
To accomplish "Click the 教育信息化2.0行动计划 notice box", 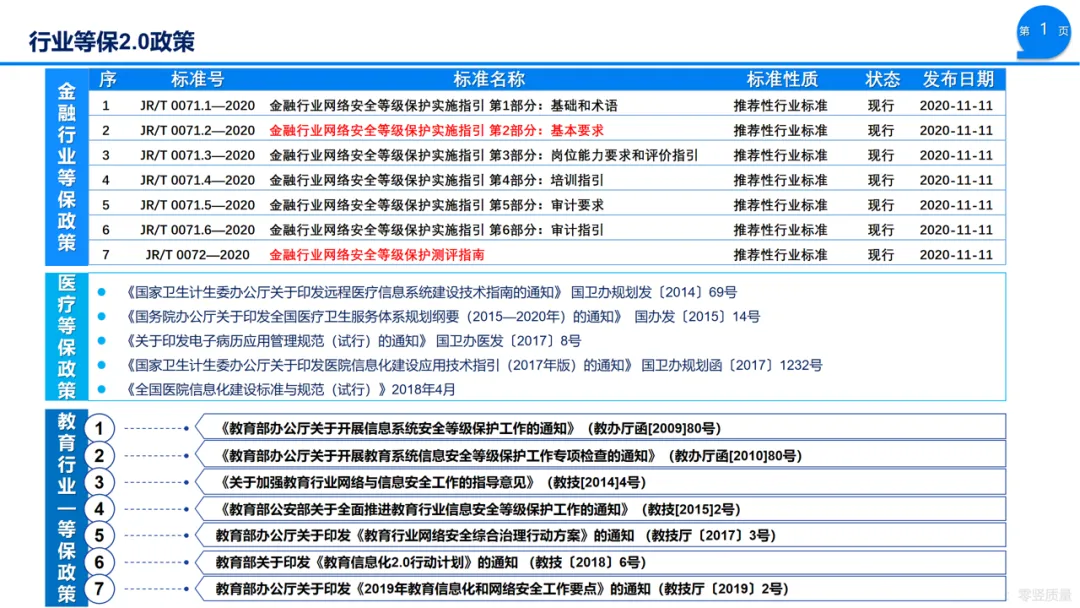I will coord(601,562).
